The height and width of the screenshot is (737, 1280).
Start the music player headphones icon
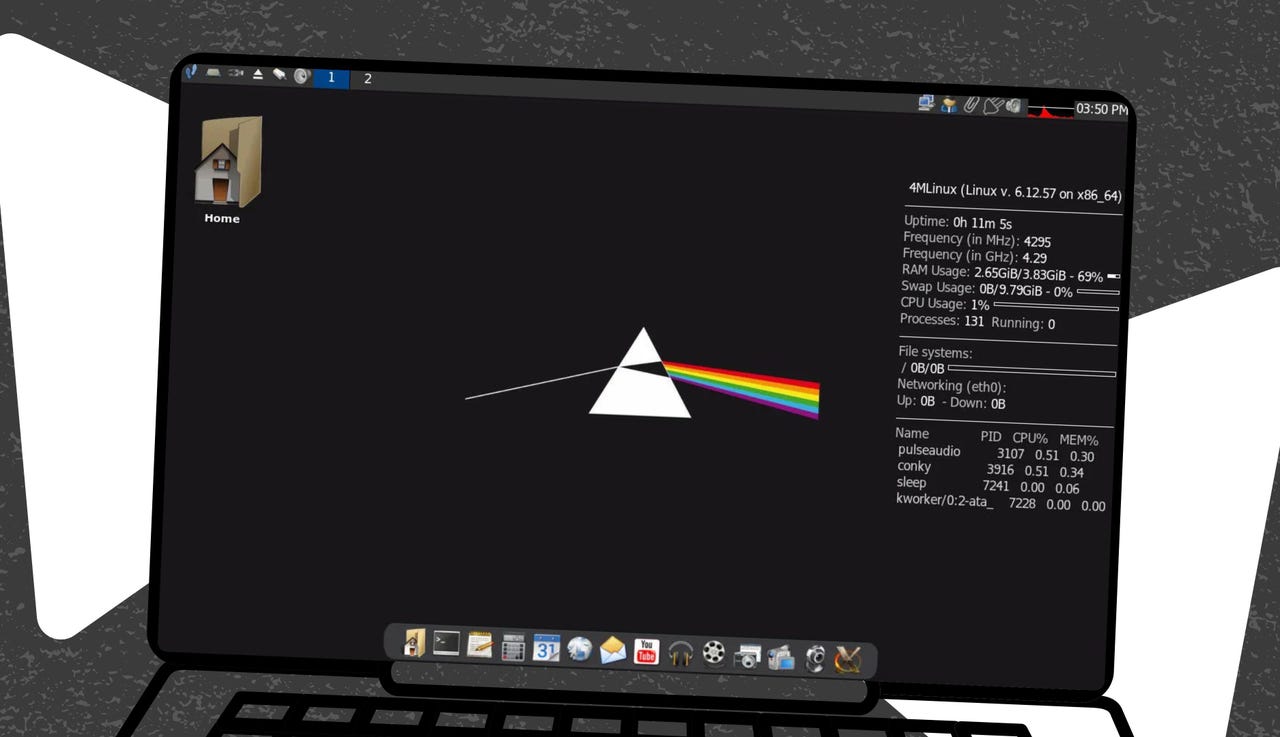coord(679,652)
